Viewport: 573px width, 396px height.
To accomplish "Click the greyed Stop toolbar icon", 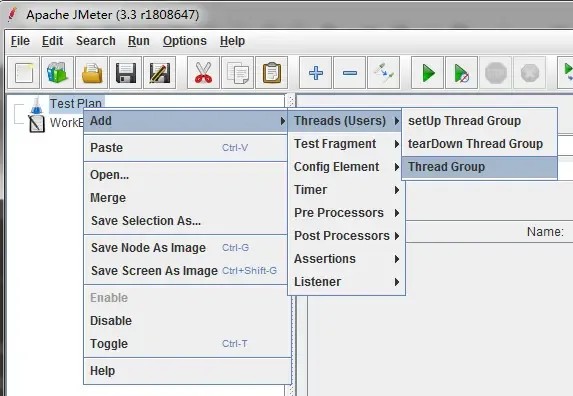I will point(496,73).
